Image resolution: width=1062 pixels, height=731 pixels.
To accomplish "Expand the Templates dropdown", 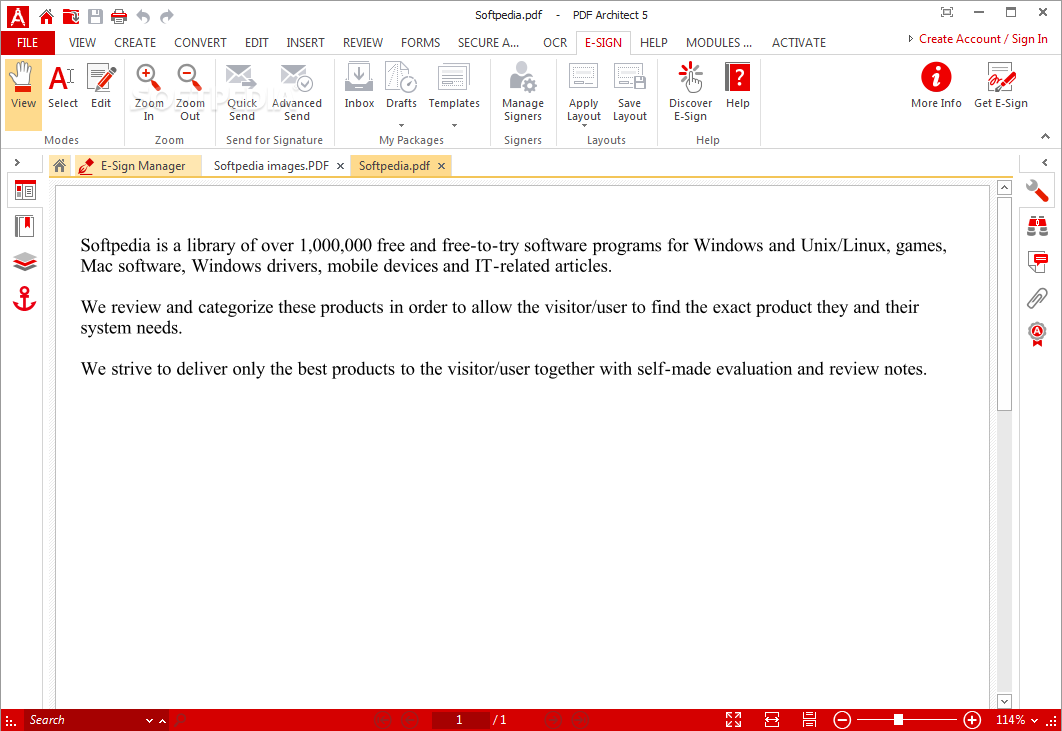I will [454, 125].
